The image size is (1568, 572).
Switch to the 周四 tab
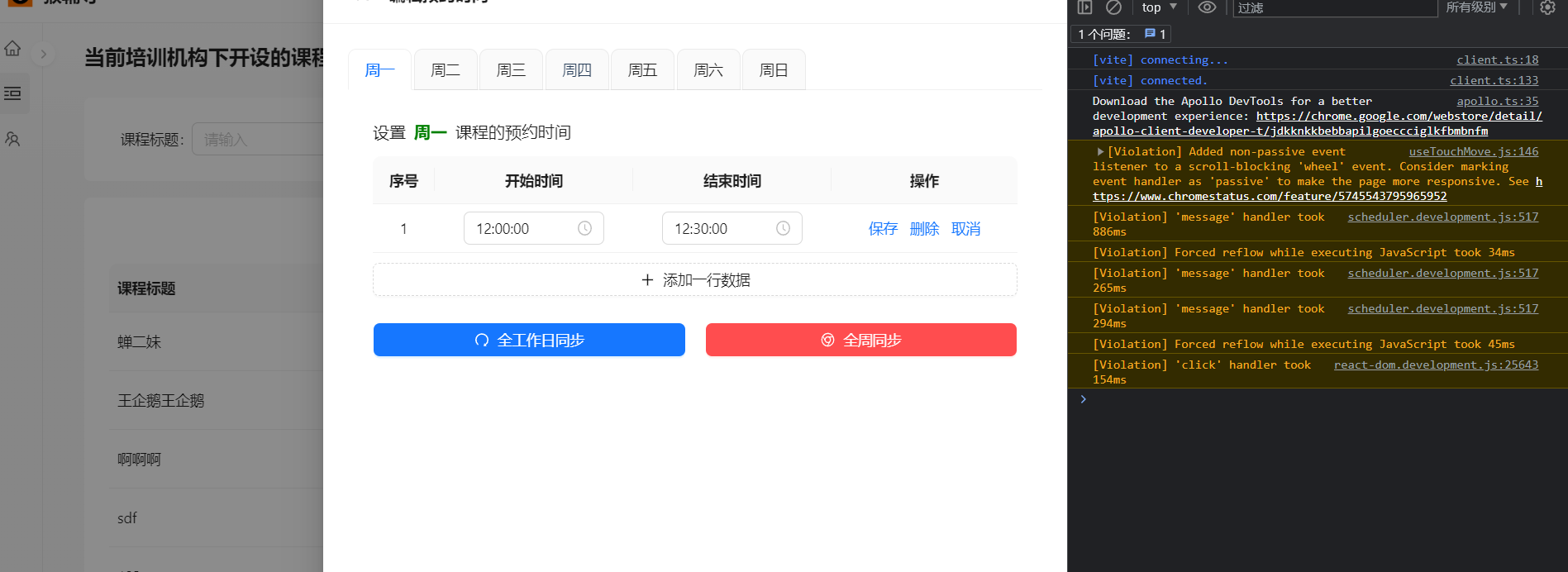pyautogui.click(x=577, y=70)
